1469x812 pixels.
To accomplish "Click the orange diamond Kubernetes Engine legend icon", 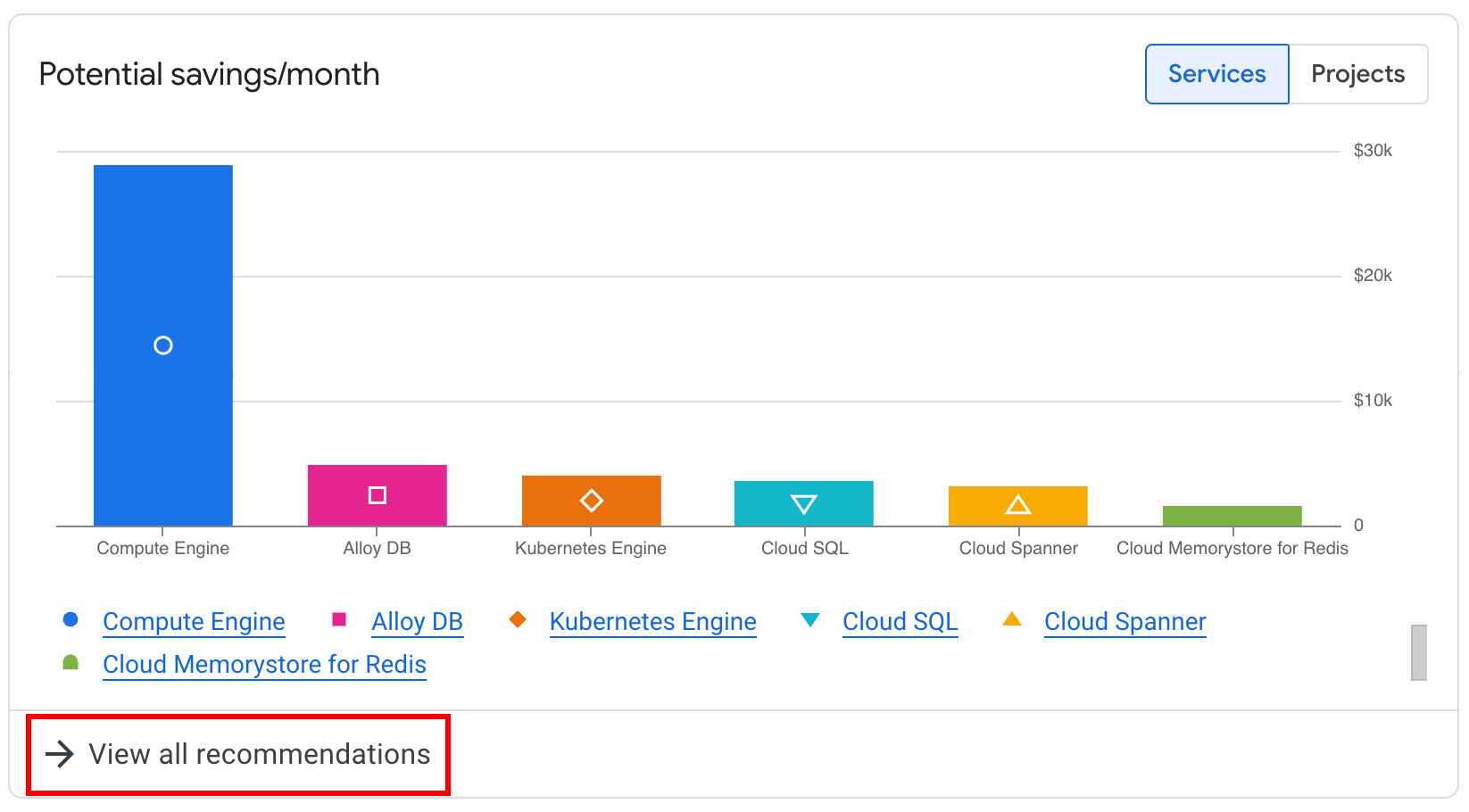I will coord(519,619).
